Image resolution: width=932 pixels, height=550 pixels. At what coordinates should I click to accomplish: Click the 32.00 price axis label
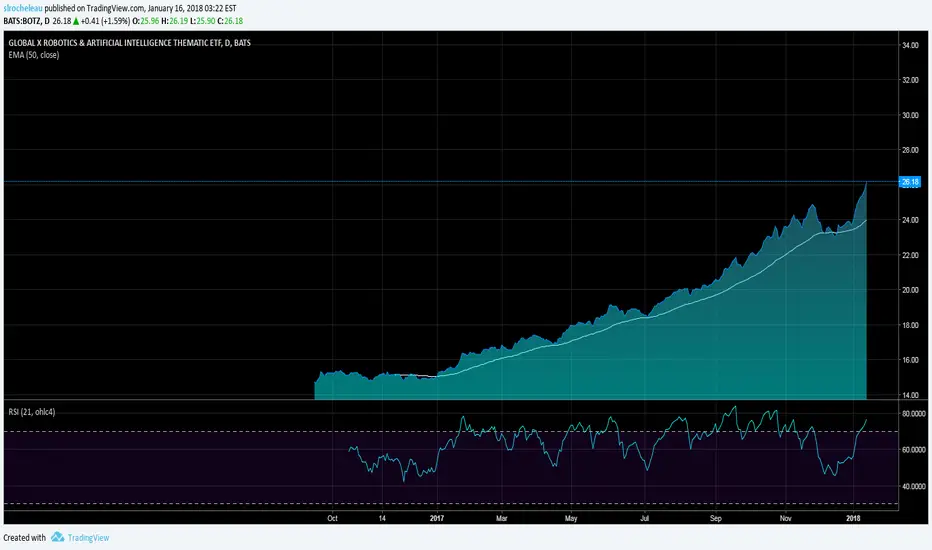[x=910, y=80]
